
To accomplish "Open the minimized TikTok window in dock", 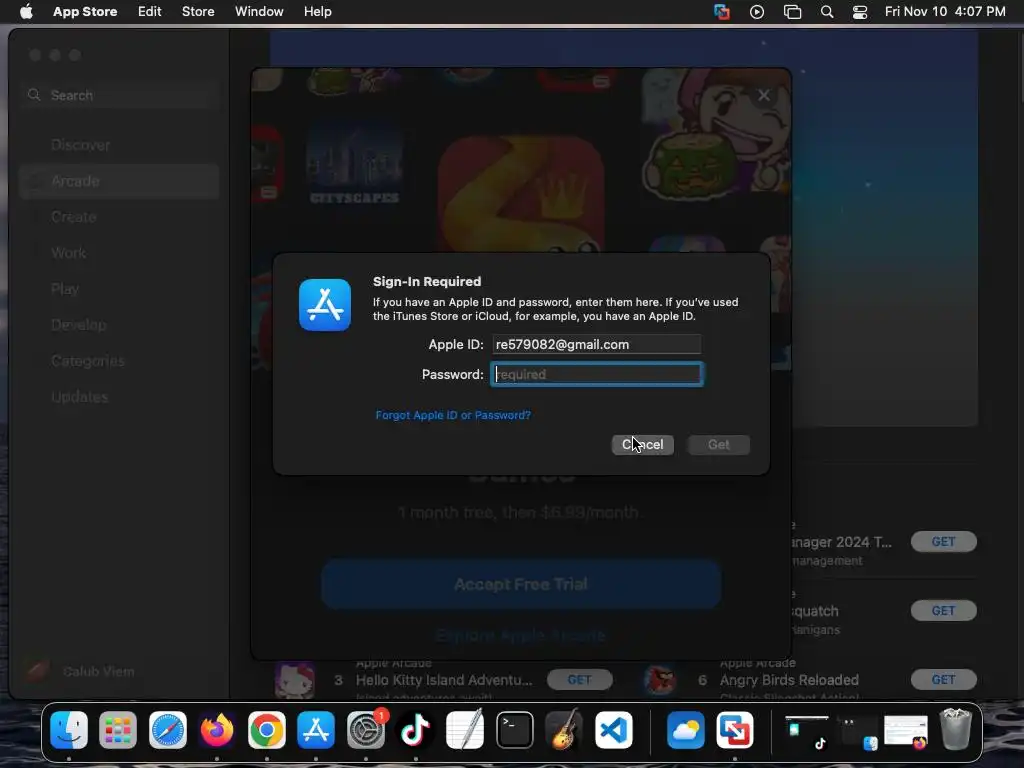I will point(807,731).
